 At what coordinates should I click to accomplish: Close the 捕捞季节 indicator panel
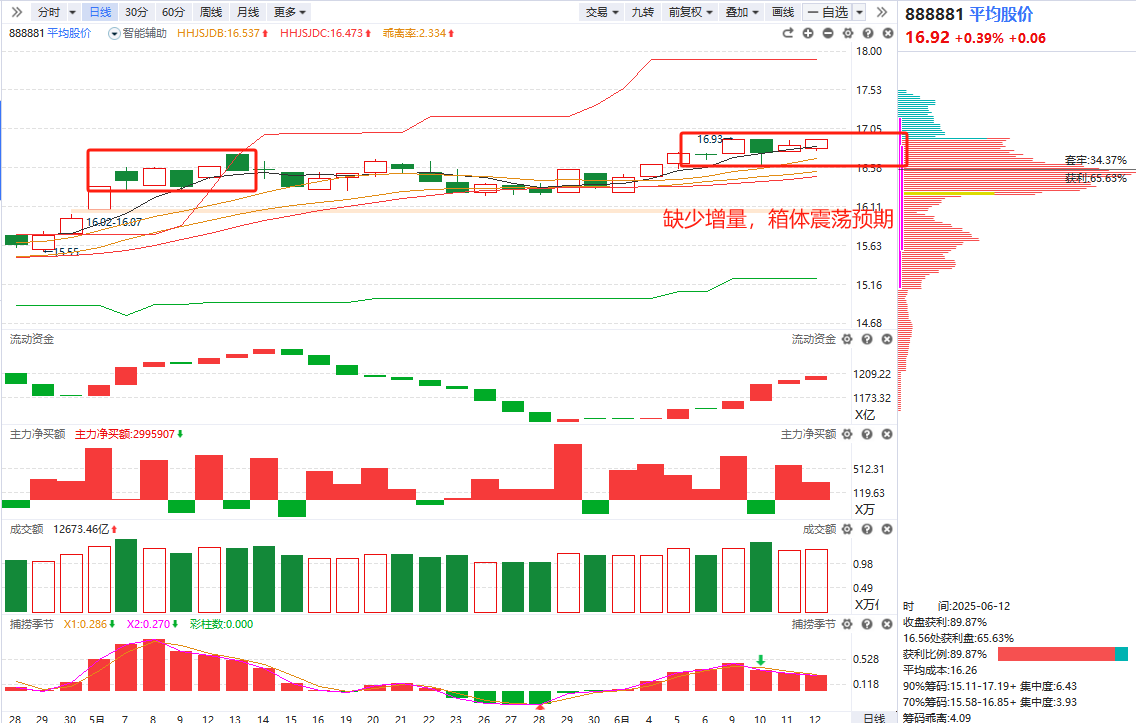887,624
